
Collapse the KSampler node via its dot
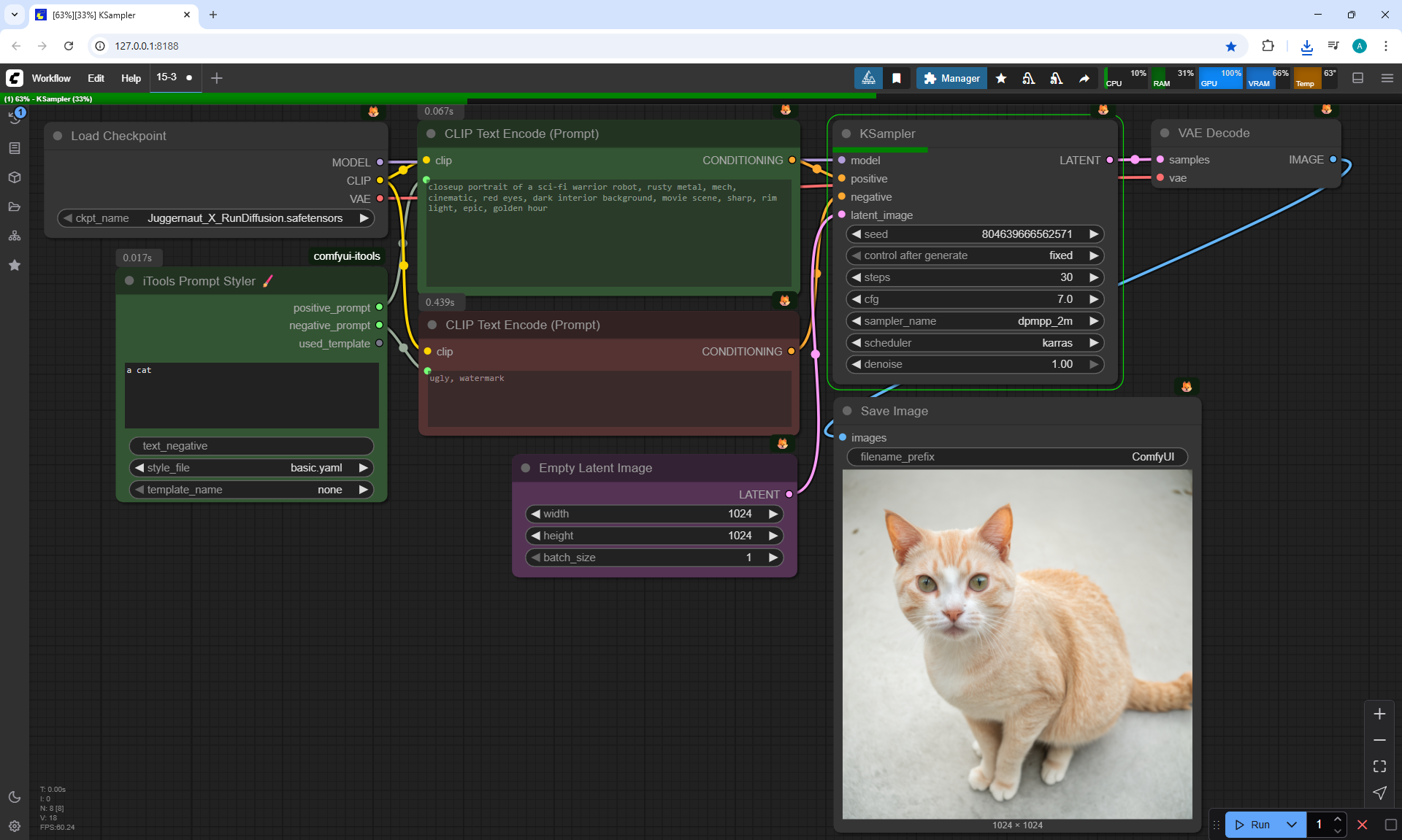click(x=846, y=134)
